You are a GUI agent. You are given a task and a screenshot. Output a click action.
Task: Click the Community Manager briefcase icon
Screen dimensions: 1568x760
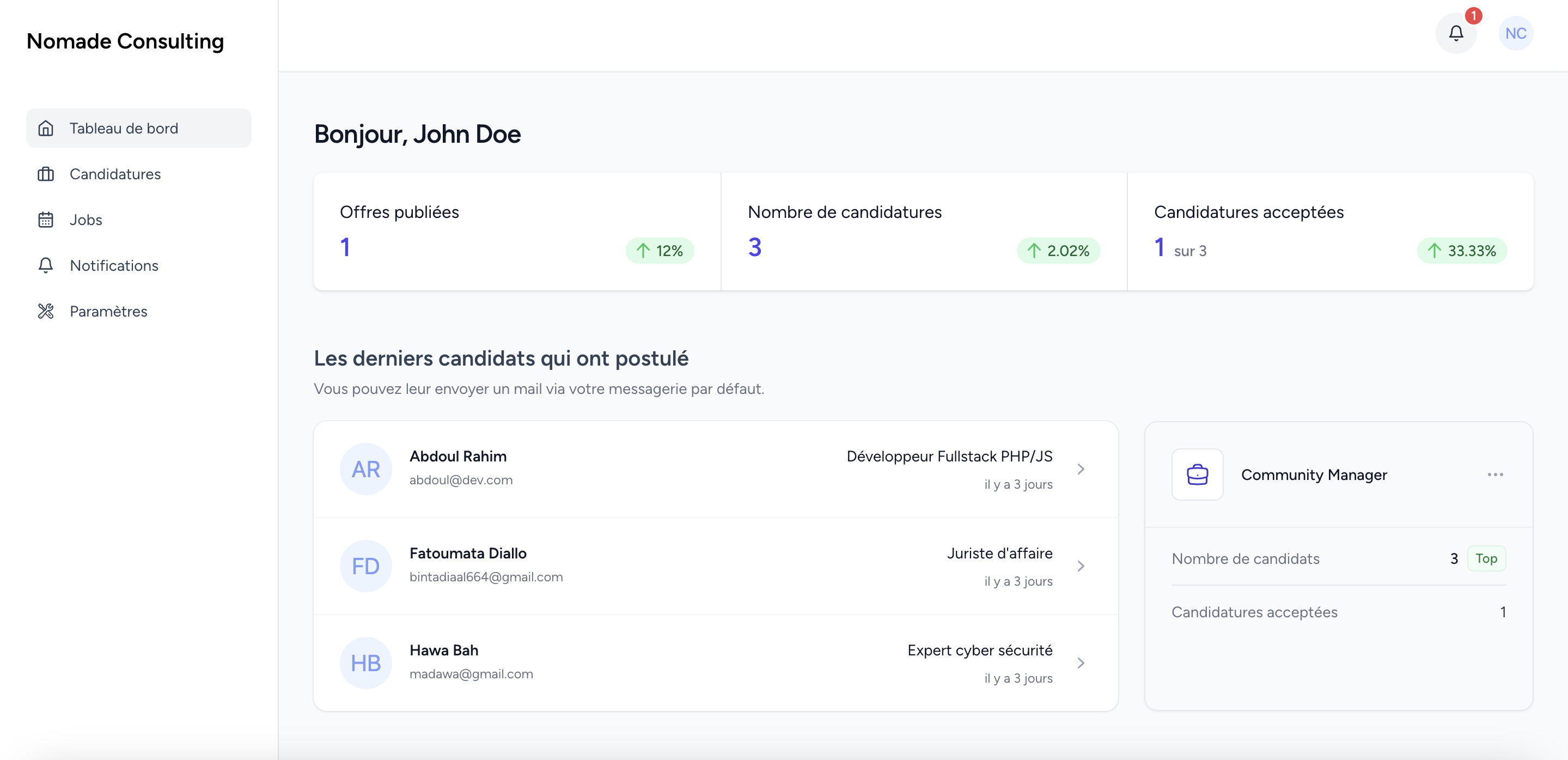pyautogui.click(x=1197, y=475)
